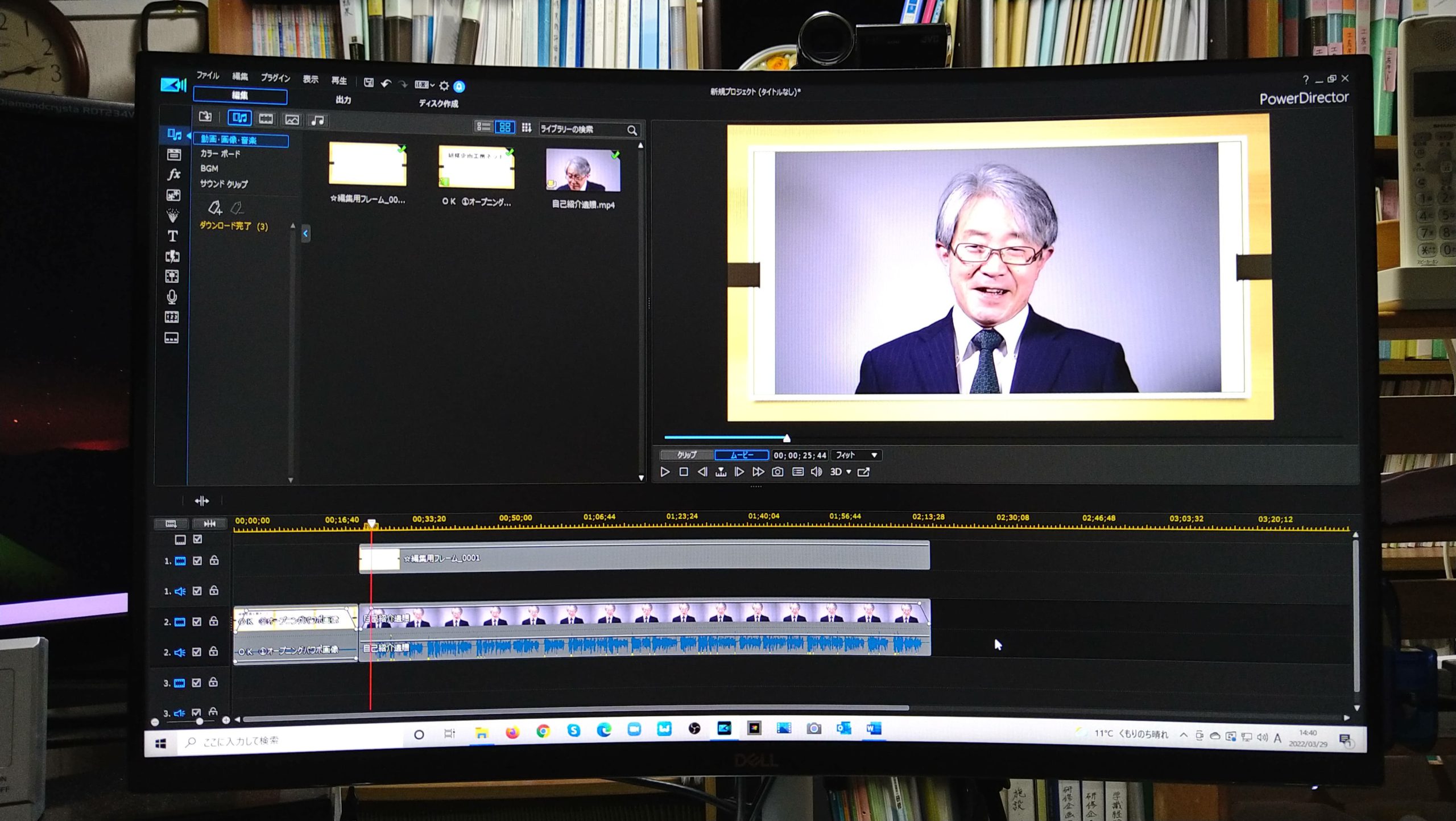The width and height of the screenshot is (1456, 821).
Task: Filter library to videos only
Action: click(x=266, y=118)
